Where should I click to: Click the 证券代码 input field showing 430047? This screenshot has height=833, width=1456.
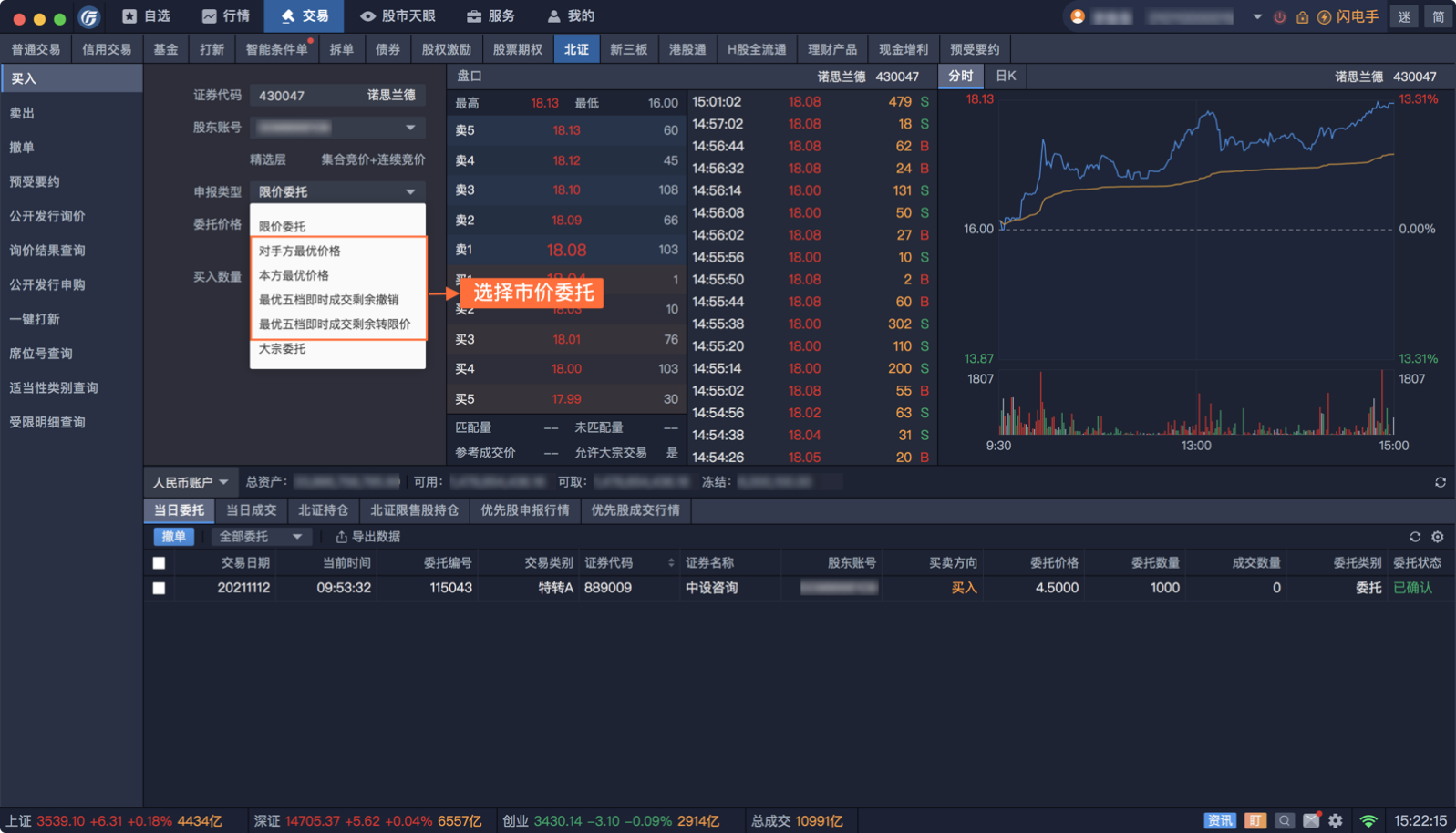pyautogui.click(x=337, y=96)
